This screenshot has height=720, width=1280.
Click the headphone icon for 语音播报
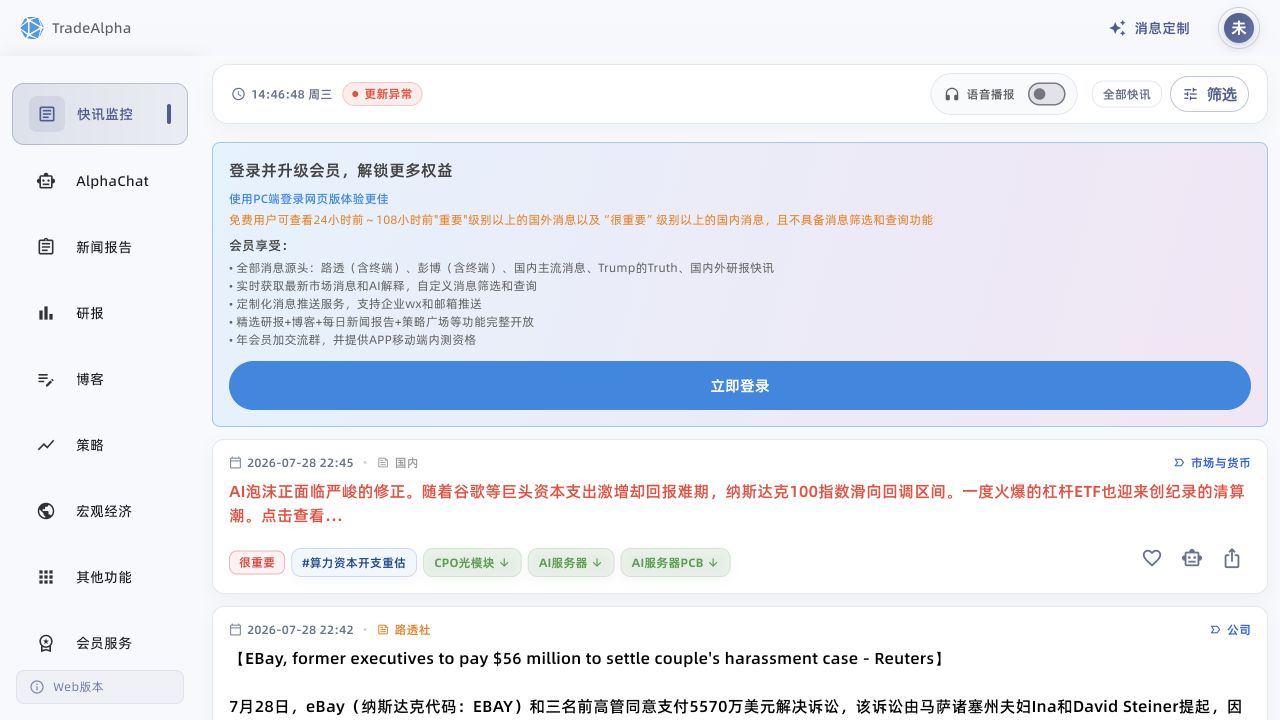coord(952,94)
